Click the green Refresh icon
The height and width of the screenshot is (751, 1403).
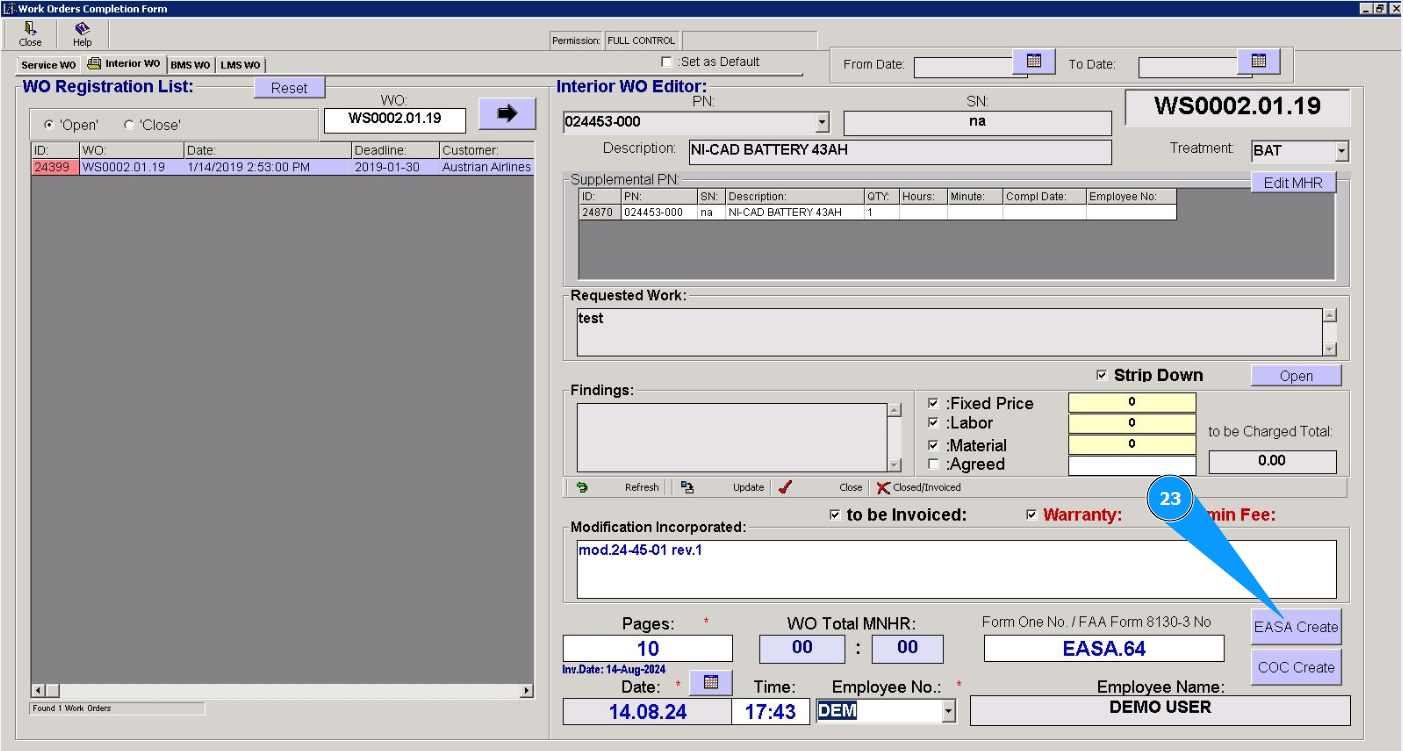[582, 488]
